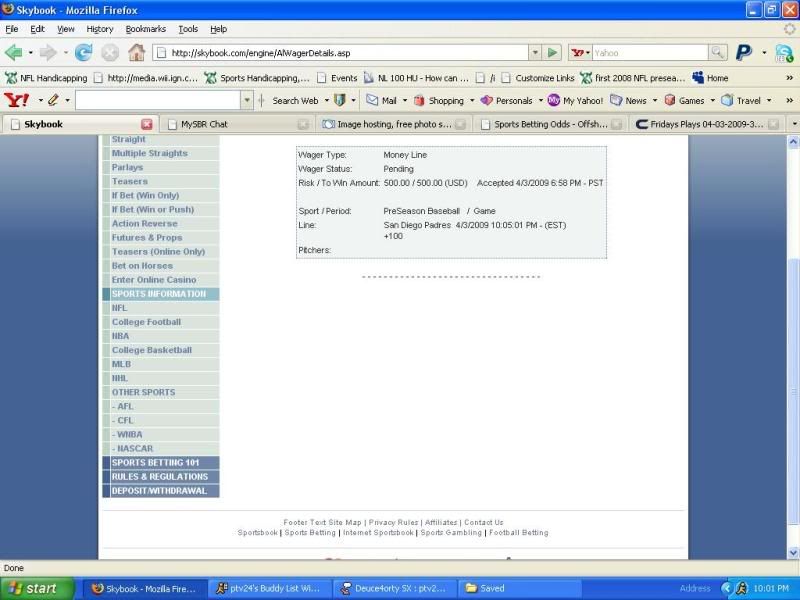Open Futures & Props sidebar link

[x=147, y=238]
